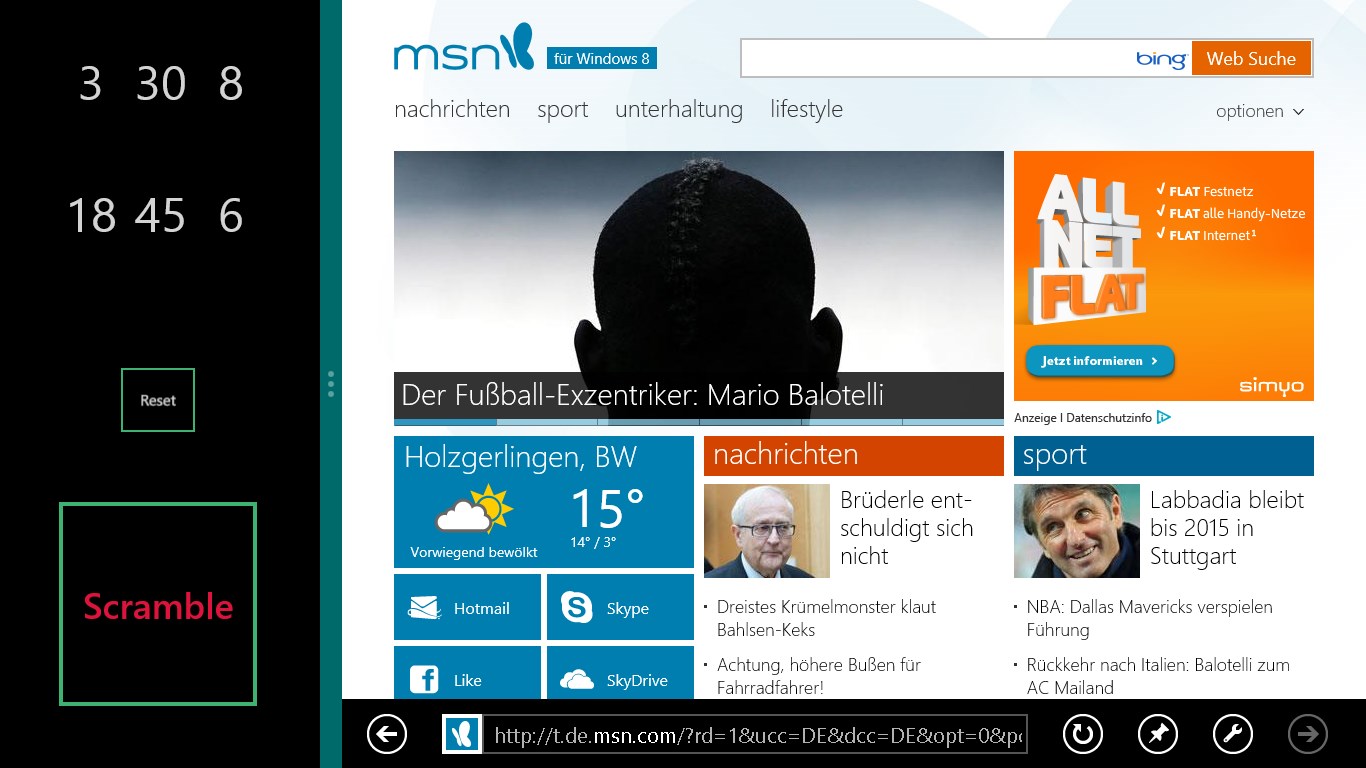
Task: Click the browser forward arrow button
Action: (1307, 735)
